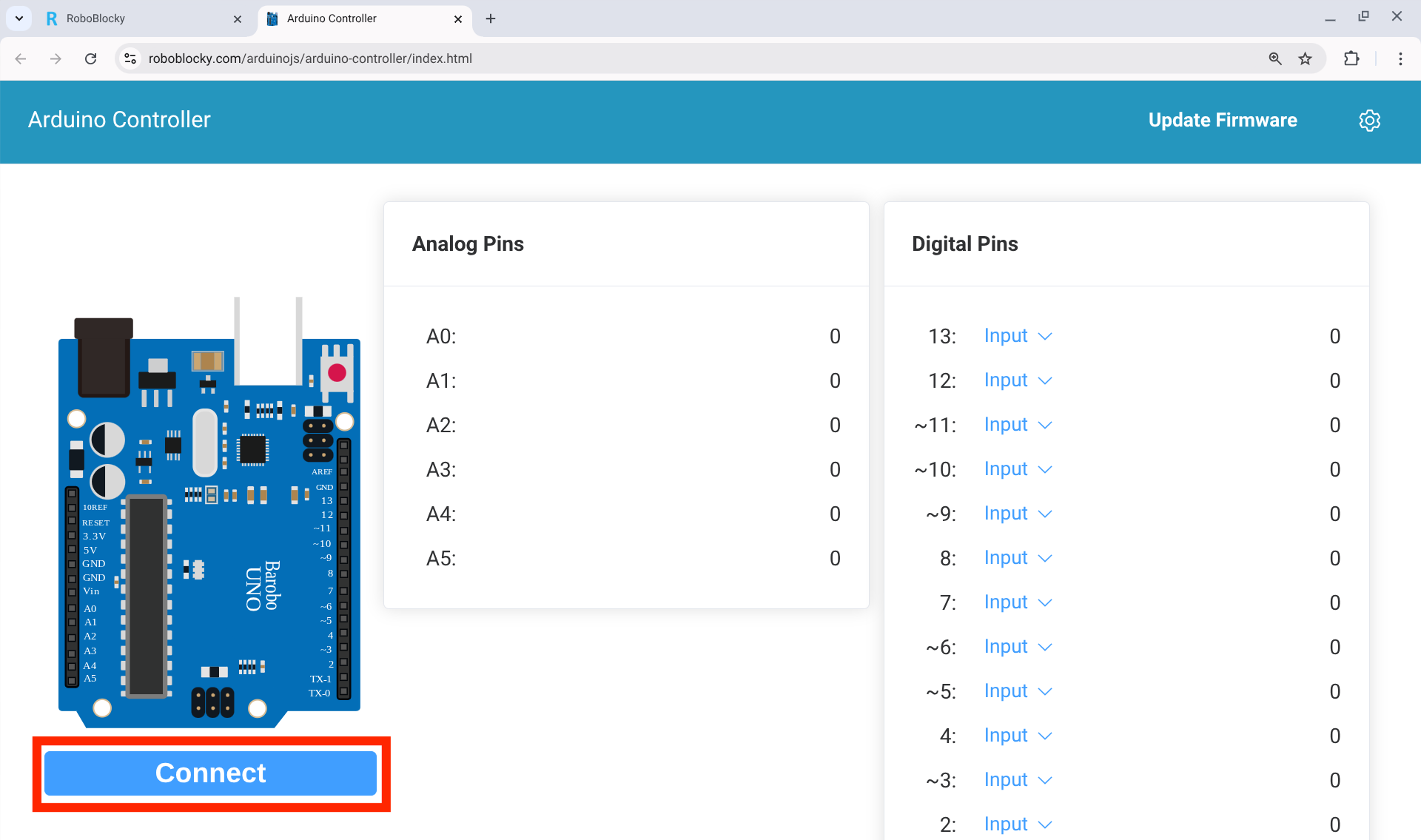Open the mode dropdown for digital pin 8
Image resolution: width=1421 pixels, height=840 pixels.
[1018, 557]
